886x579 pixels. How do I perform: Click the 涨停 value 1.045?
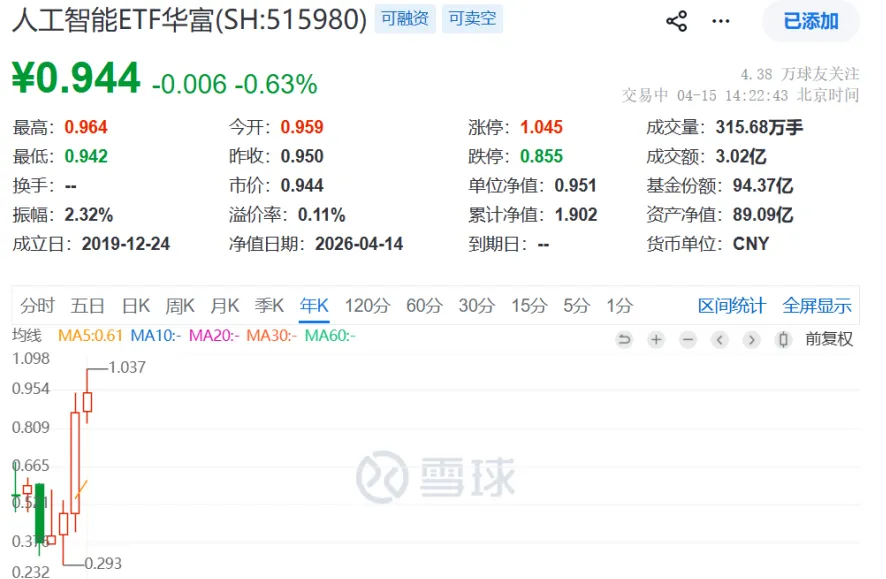pyautogui.click(x=541, y=127)
